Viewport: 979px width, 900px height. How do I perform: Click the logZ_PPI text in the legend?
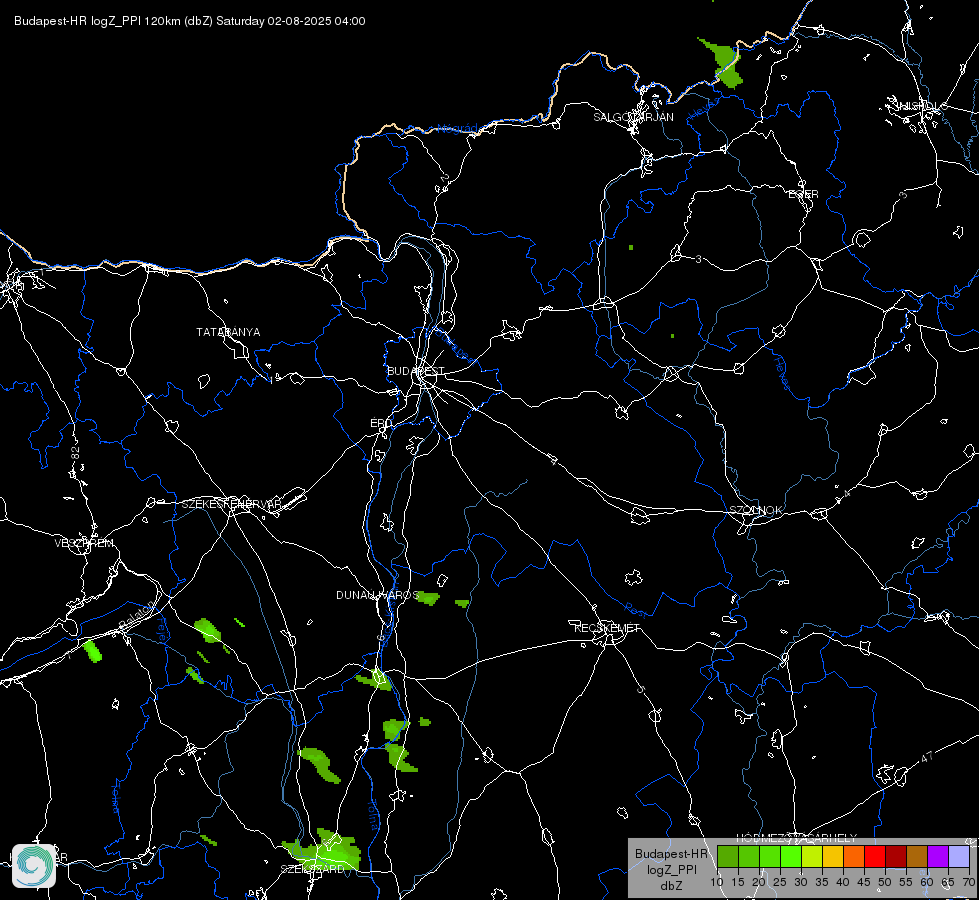pyautogui.click(x=672, y=870)
